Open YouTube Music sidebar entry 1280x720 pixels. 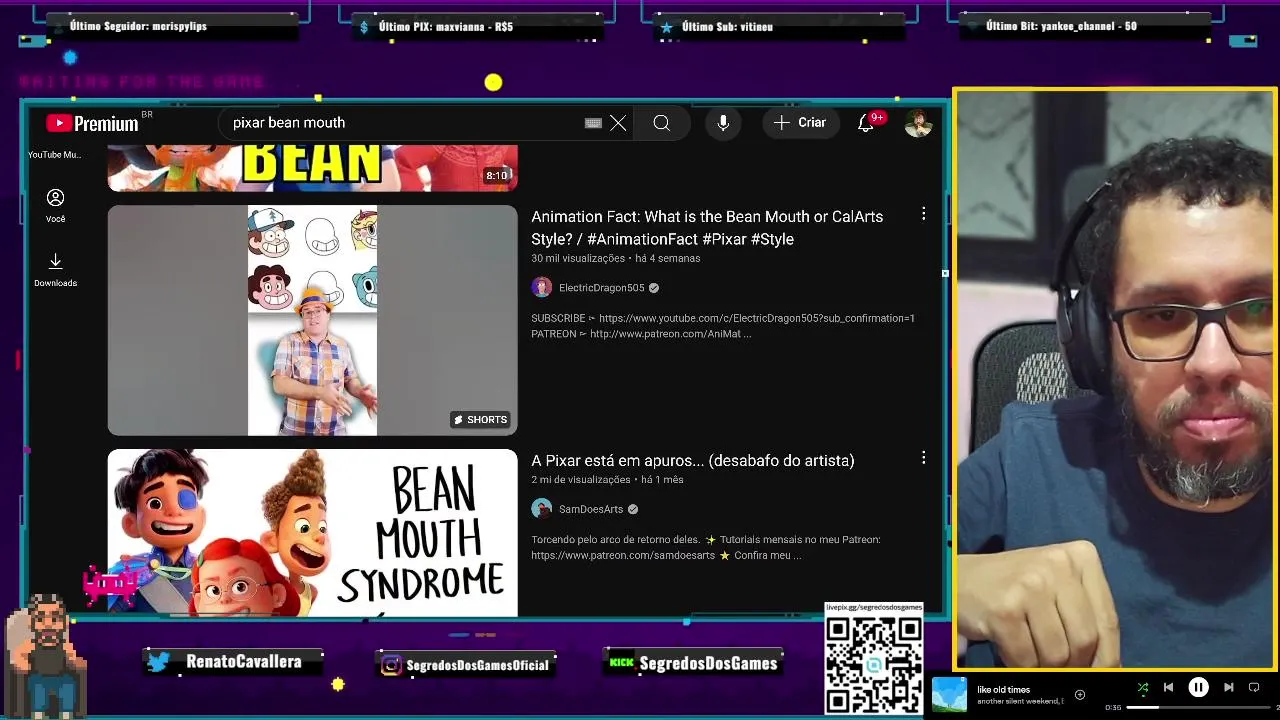pyautogui.click(x=55, y=155)
